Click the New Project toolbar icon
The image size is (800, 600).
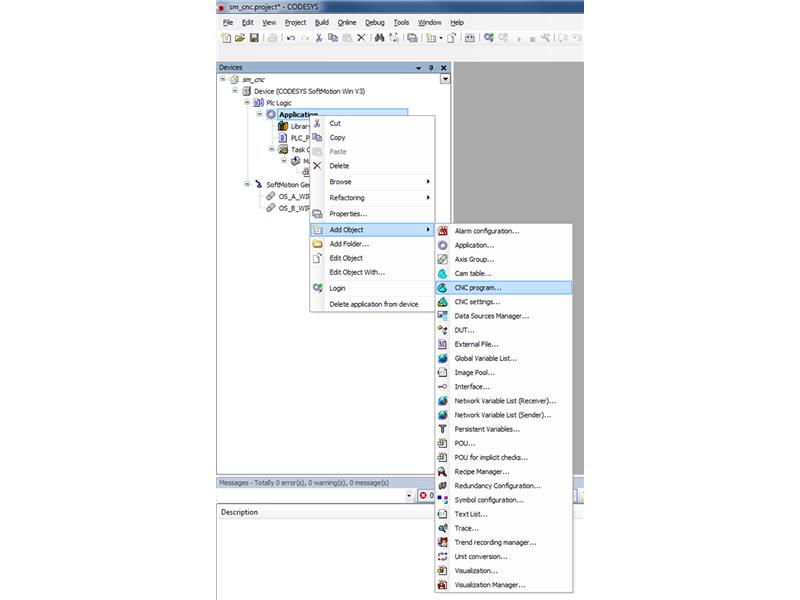click(x=226, y=38)
